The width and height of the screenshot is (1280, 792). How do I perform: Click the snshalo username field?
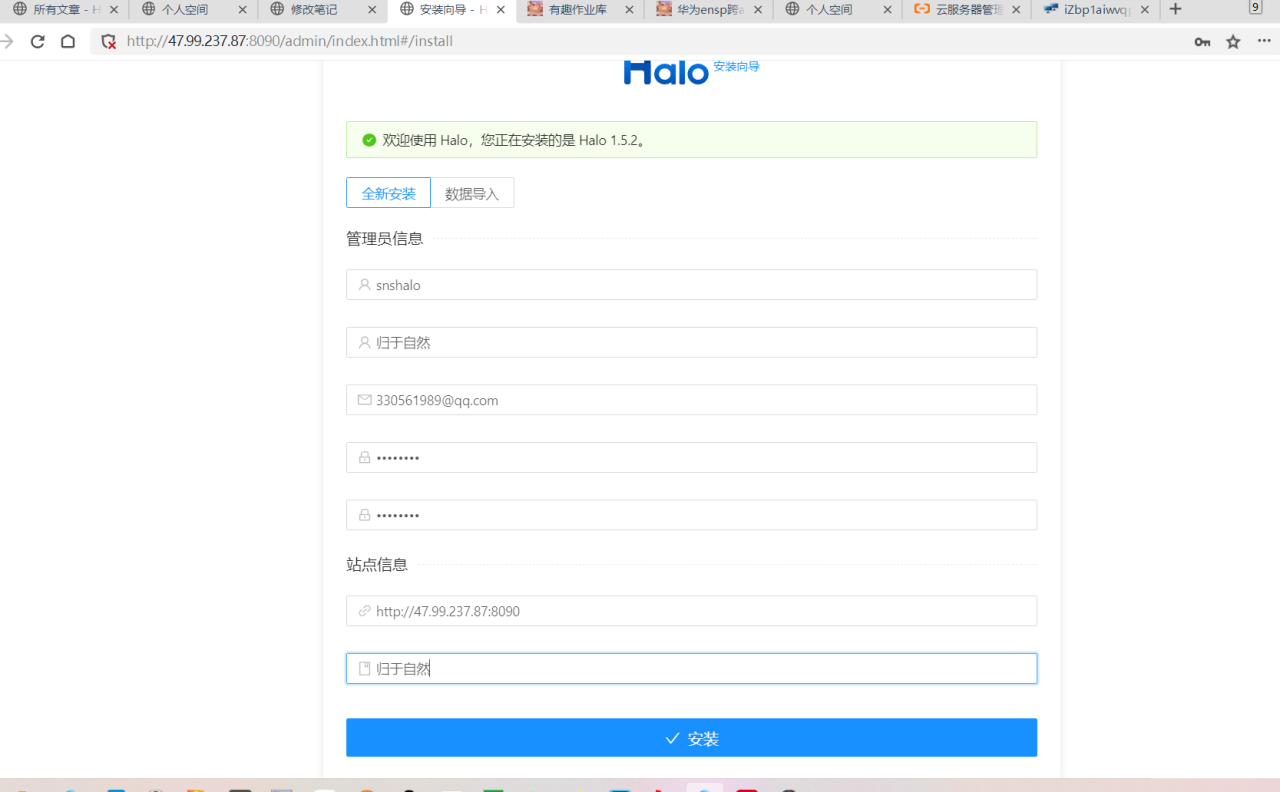691,285
